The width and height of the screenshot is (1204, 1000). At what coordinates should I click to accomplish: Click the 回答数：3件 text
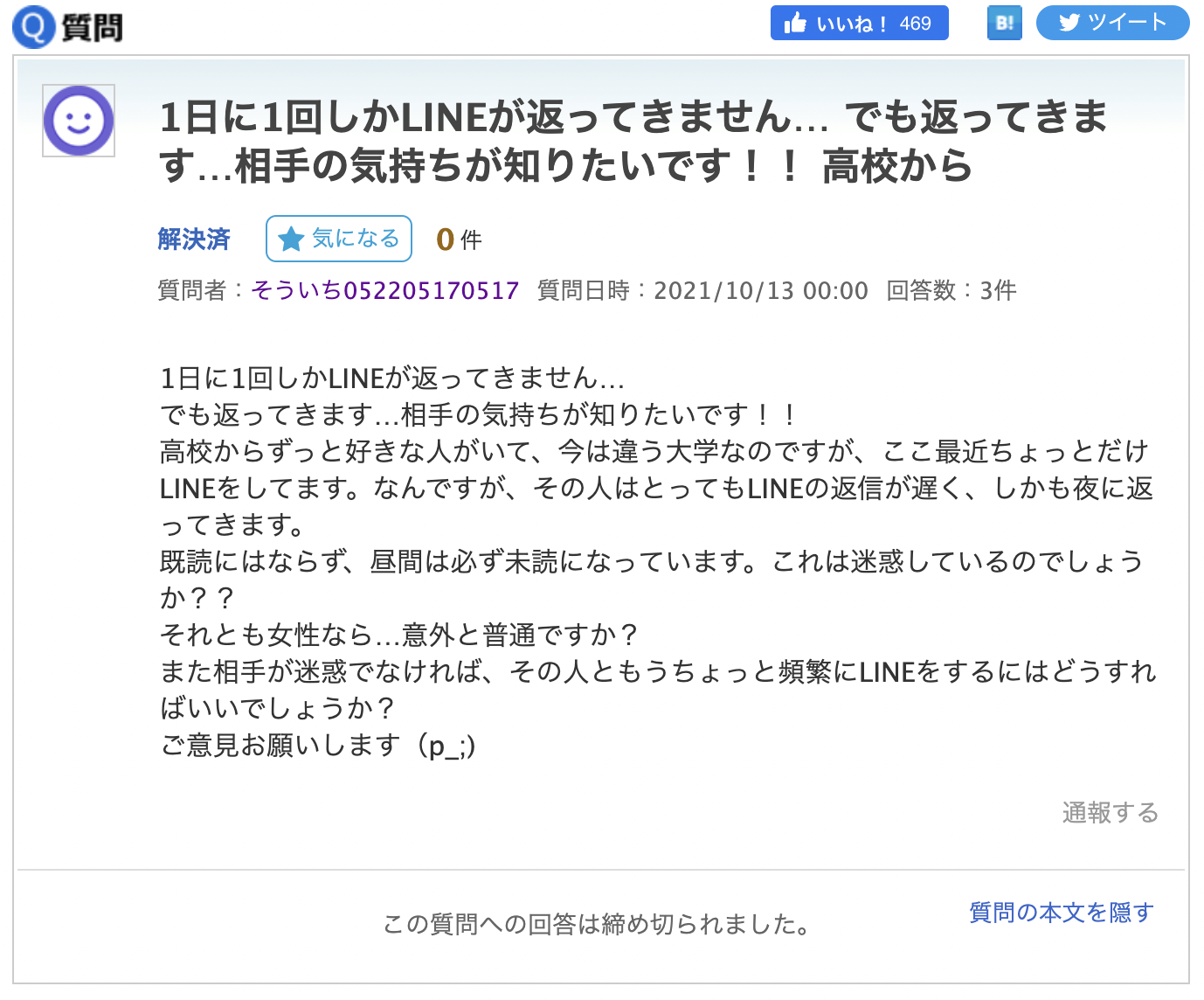coord(951,290)
